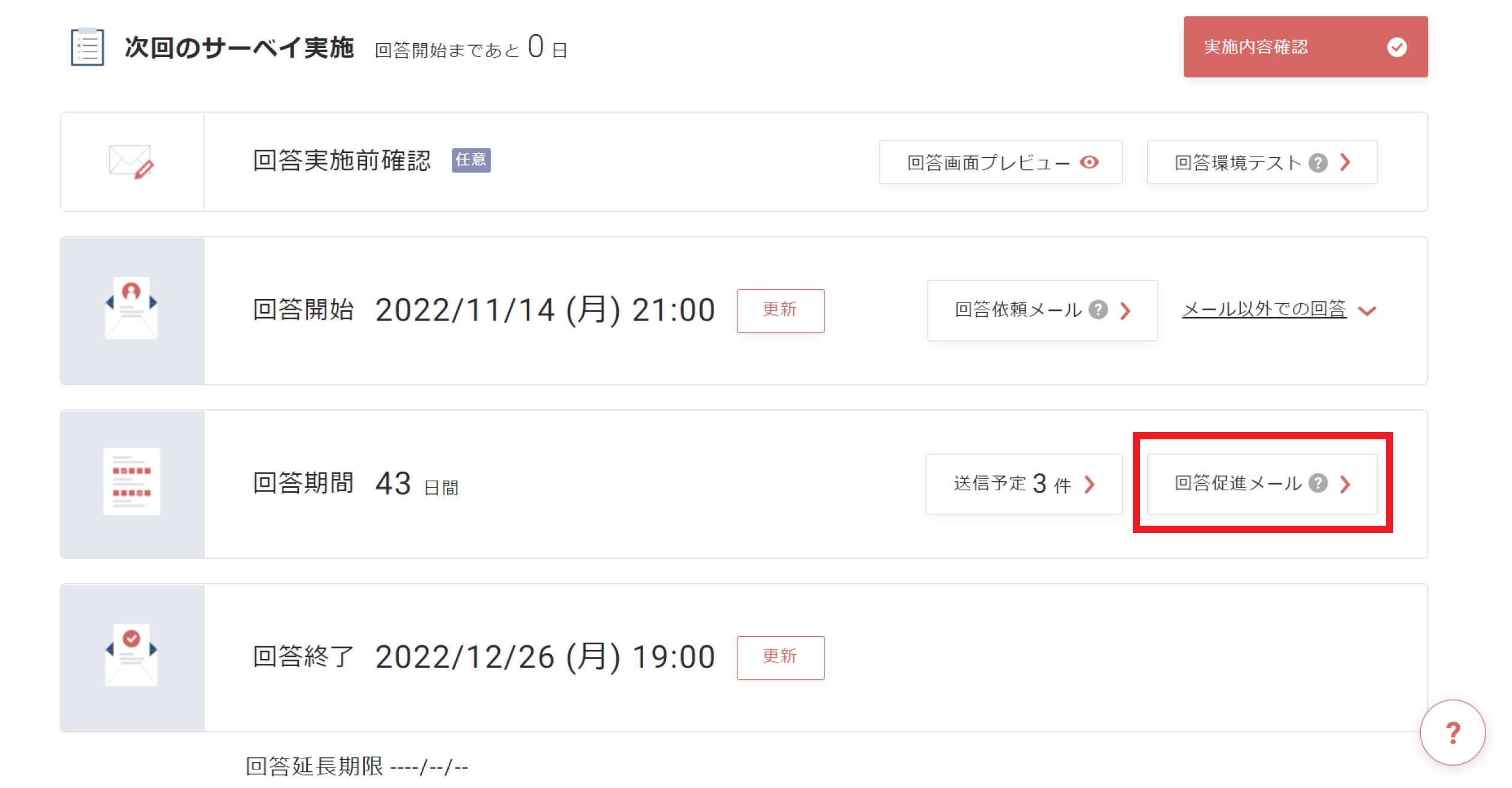Screen dimensions: 1512x788
Task: Open the 回答依頼メール button
Action: click(1042, 310)
